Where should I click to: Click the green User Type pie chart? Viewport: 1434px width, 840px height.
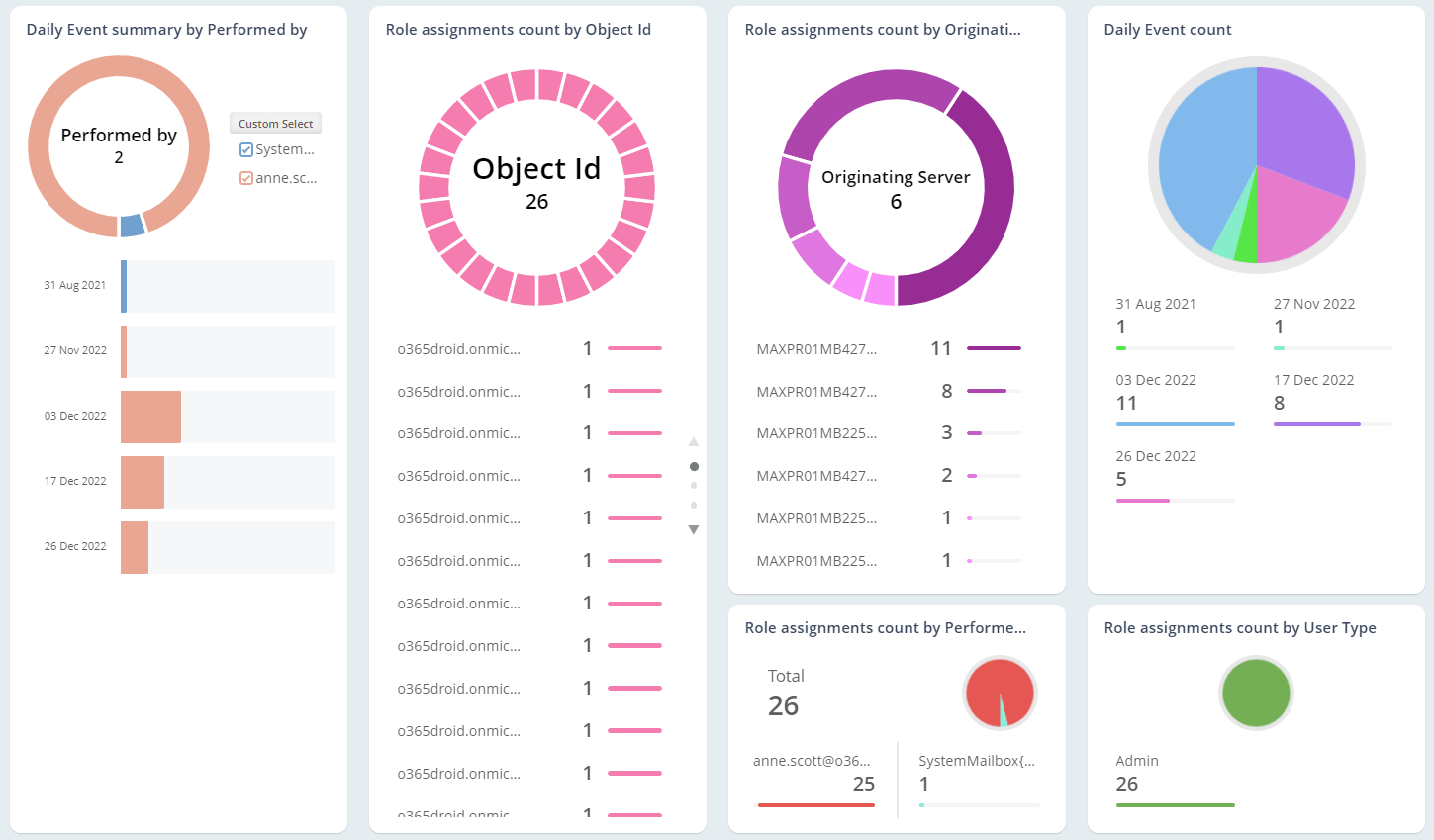coord(1256,693)
